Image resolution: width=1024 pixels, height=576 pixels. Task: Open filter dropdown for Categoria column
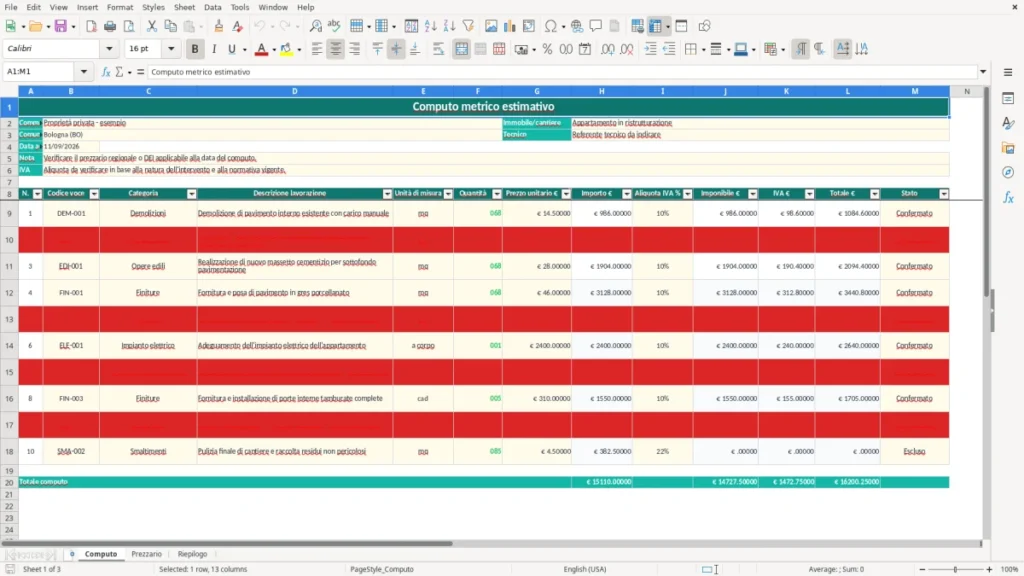pos(191,194)
